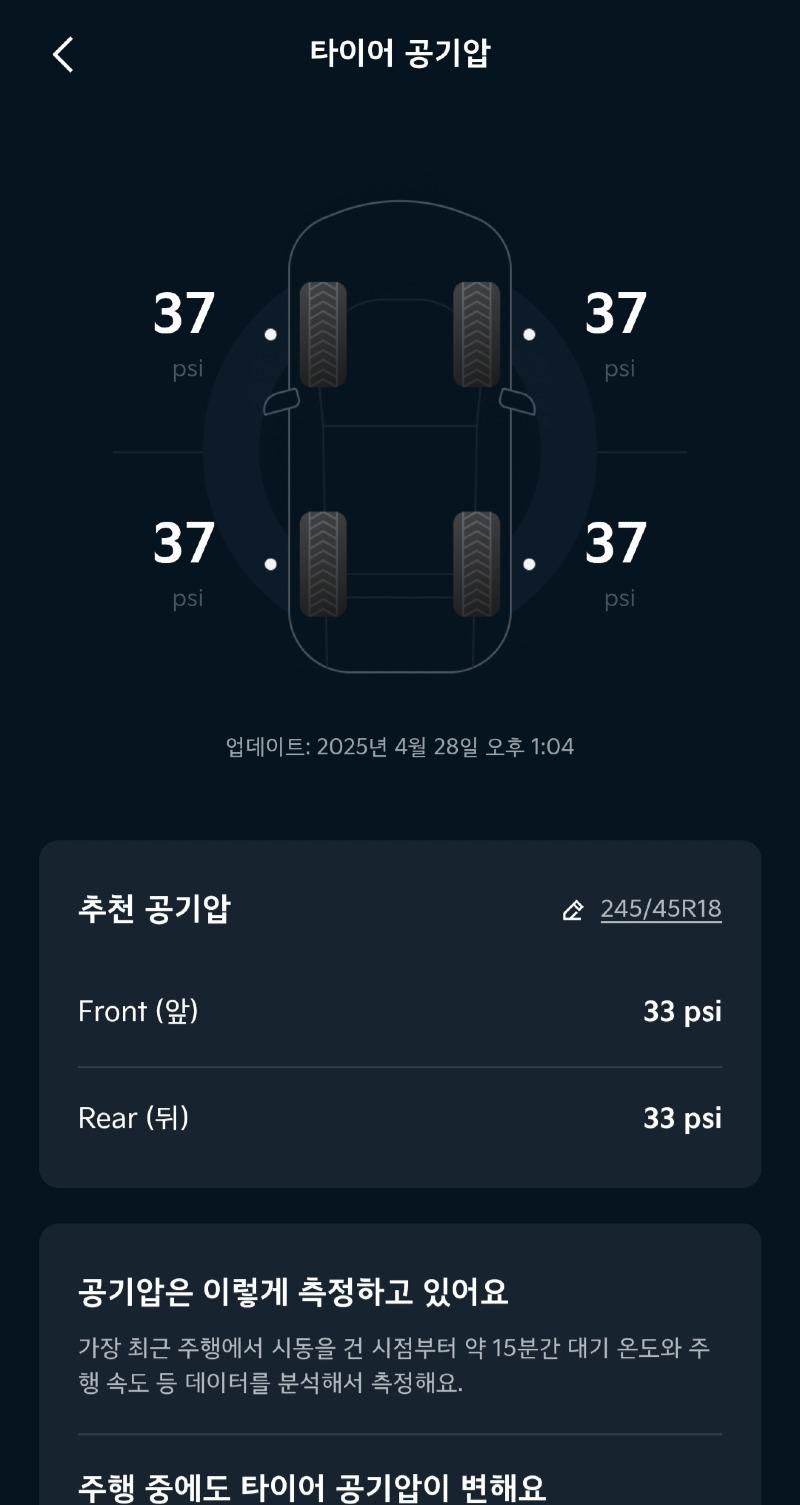
Task: Tap the 주행 중에도 타이어 공기압이 변해요 heading
Action: click(x=312, y=1487)
